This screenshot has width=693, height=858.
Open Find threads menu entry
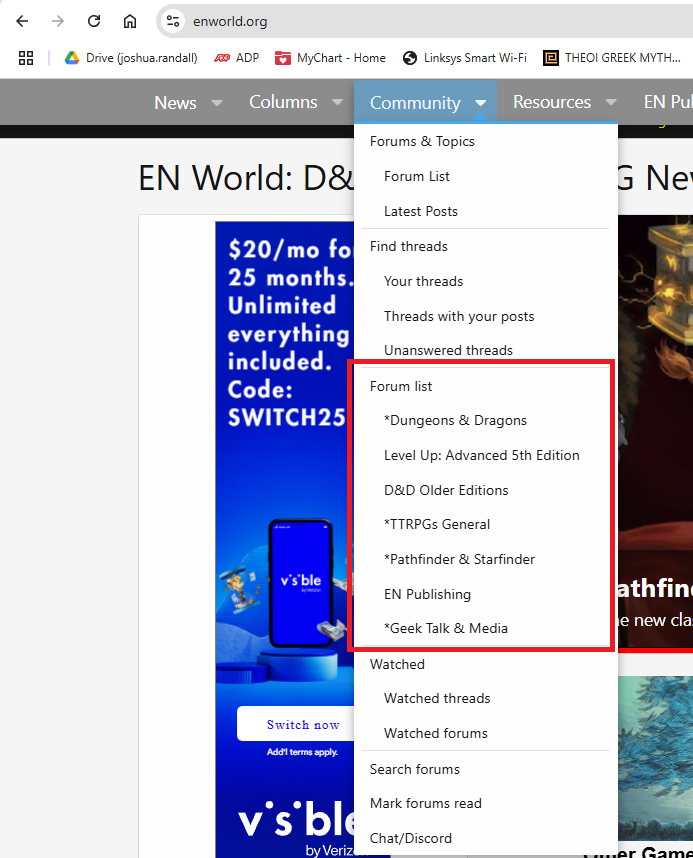point(408,246)
